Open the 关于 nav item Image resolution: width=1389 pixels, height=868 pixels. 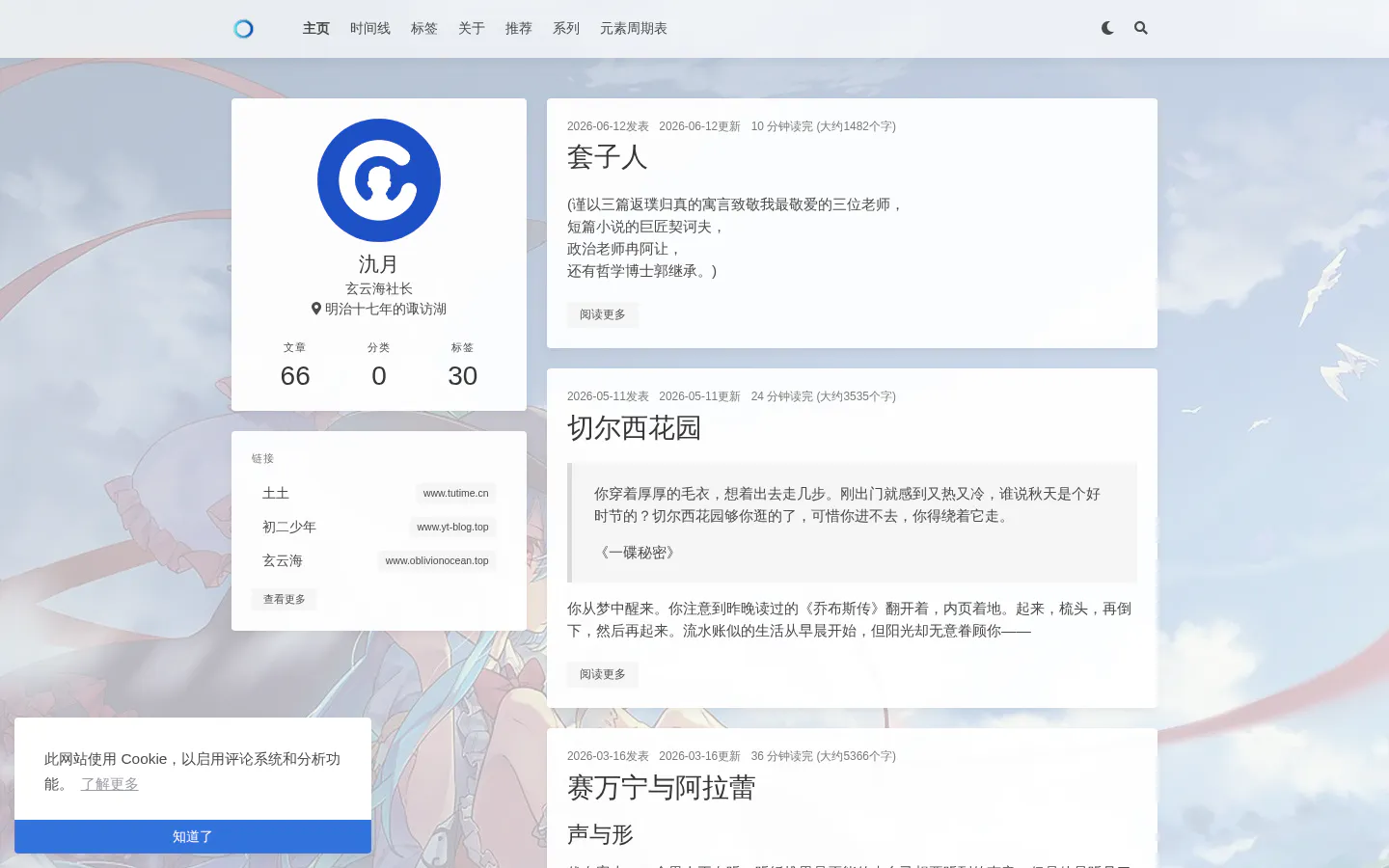pyautogui.click(x=472, y=29)
